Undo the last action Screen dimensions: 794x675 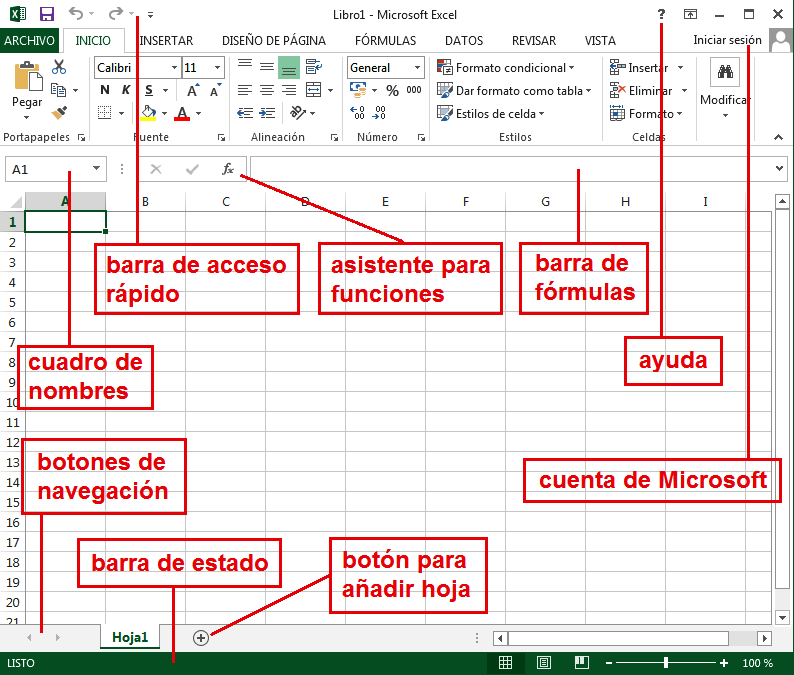click(76, 14)
